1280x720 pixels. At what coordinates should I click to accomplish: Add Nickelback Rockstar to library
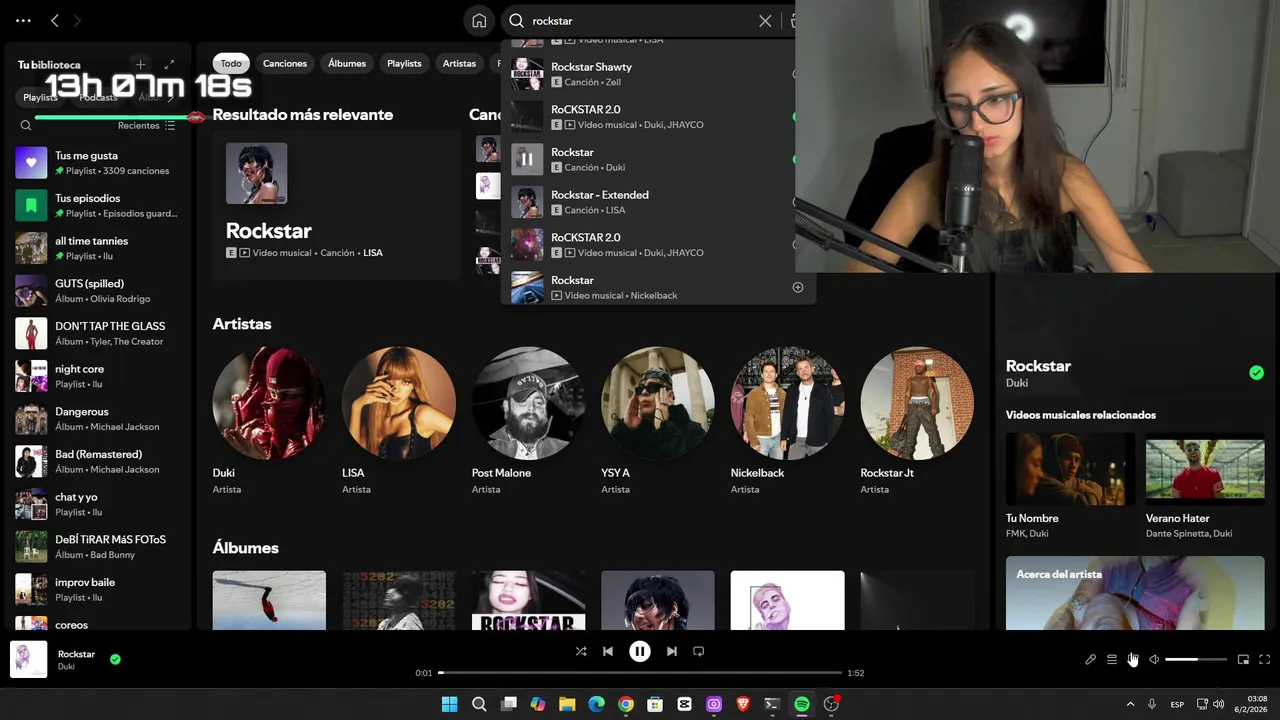[x=798, y=287]
